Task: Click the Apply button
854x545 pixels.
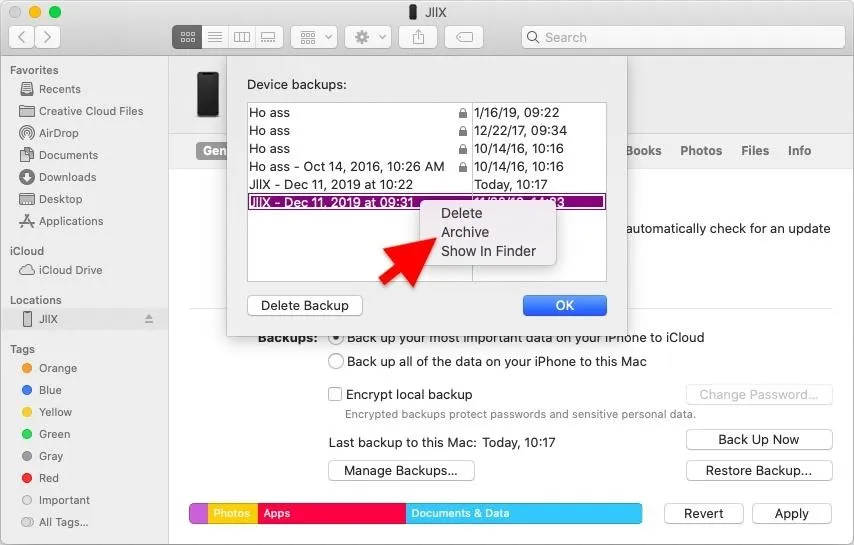Action: 792,513
